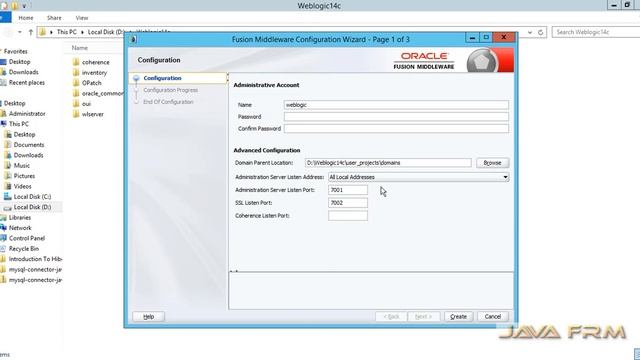Viewport: 640px width, 360px height.
Task: Open the View ribbon tab in Explorer
Action: [82, 18]
